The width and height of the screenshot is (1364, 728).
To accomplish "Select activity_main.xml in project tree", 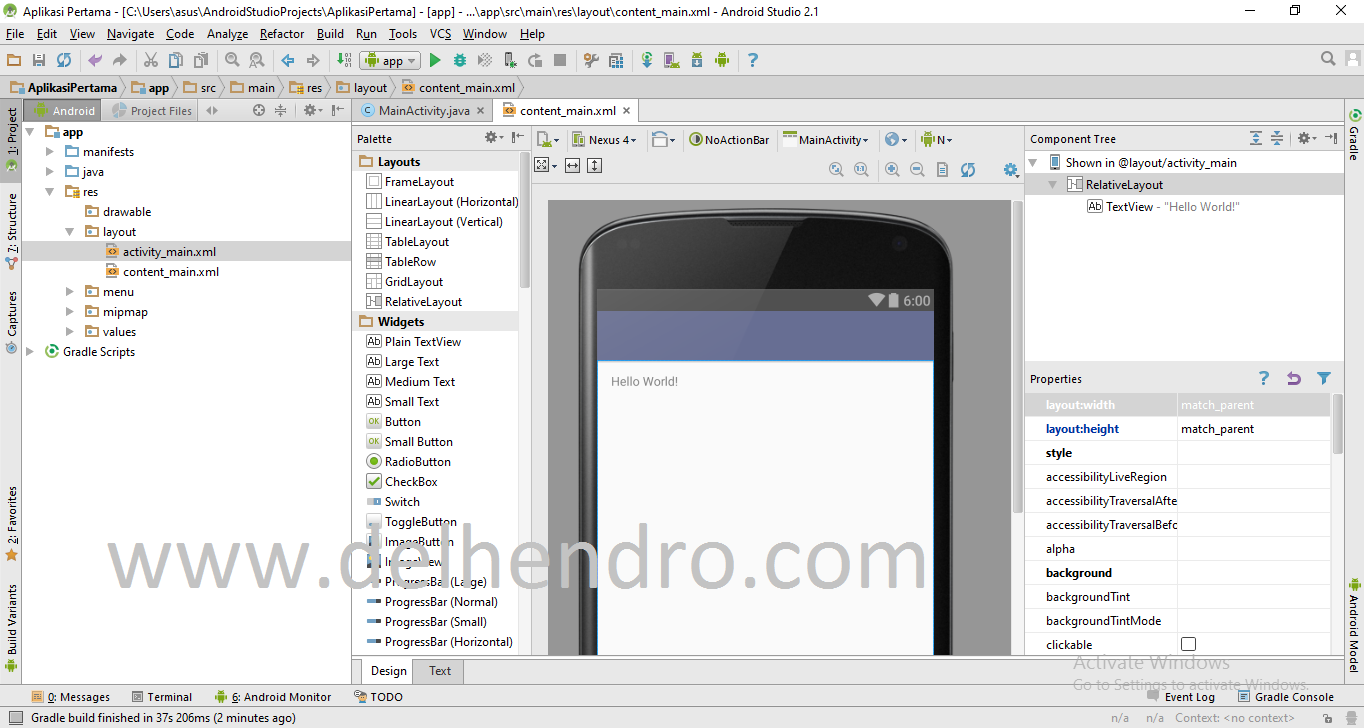I will pyautogui.click(x=169, y=251).
